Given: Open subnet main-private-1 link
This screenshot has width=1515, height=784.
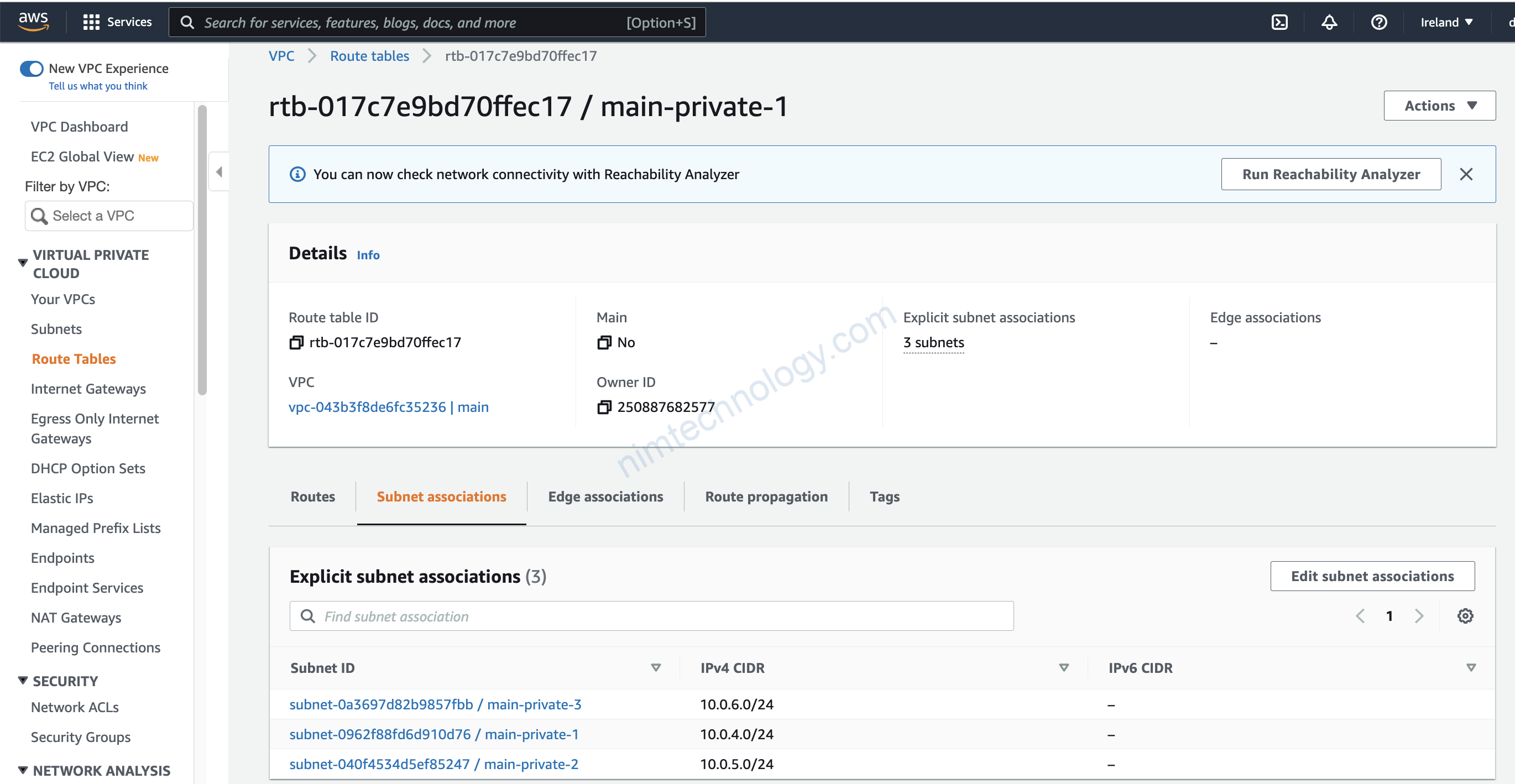Looking at the screenshot, I should click(x=434, y=734).
